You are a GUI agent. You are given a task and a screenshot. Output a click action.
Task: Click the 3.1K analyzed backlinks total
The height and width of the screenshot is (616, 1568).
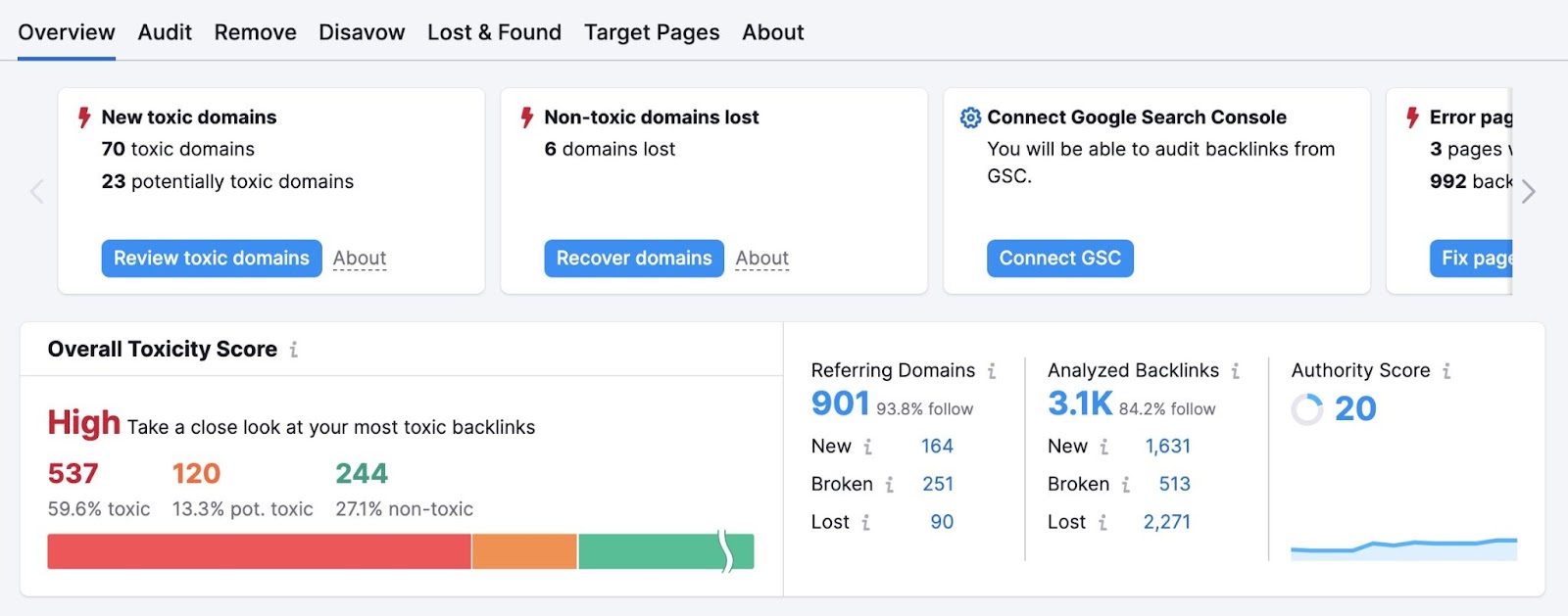[1080, 403]
